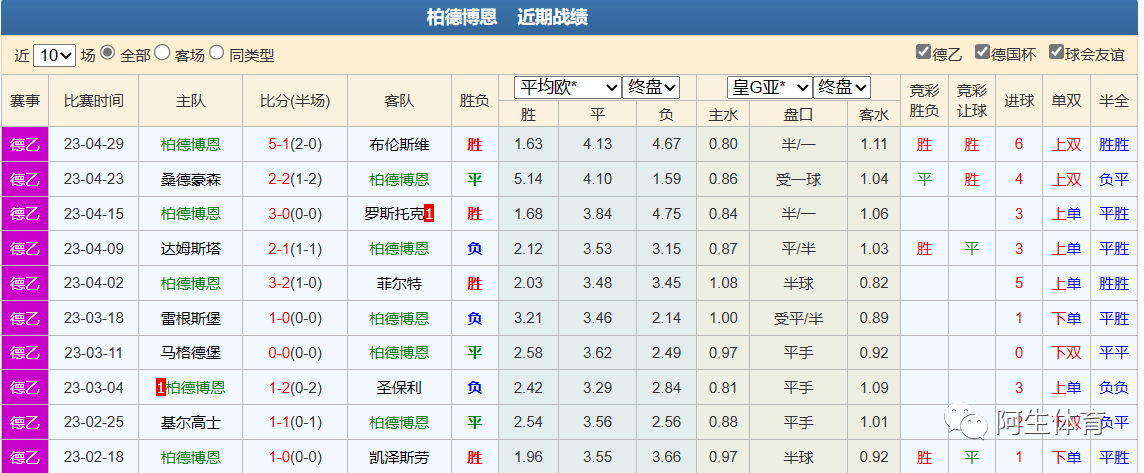Screen dimensions: 1144x473
Task: Click the 主水 value 1.08
Action: click(723, 283)
